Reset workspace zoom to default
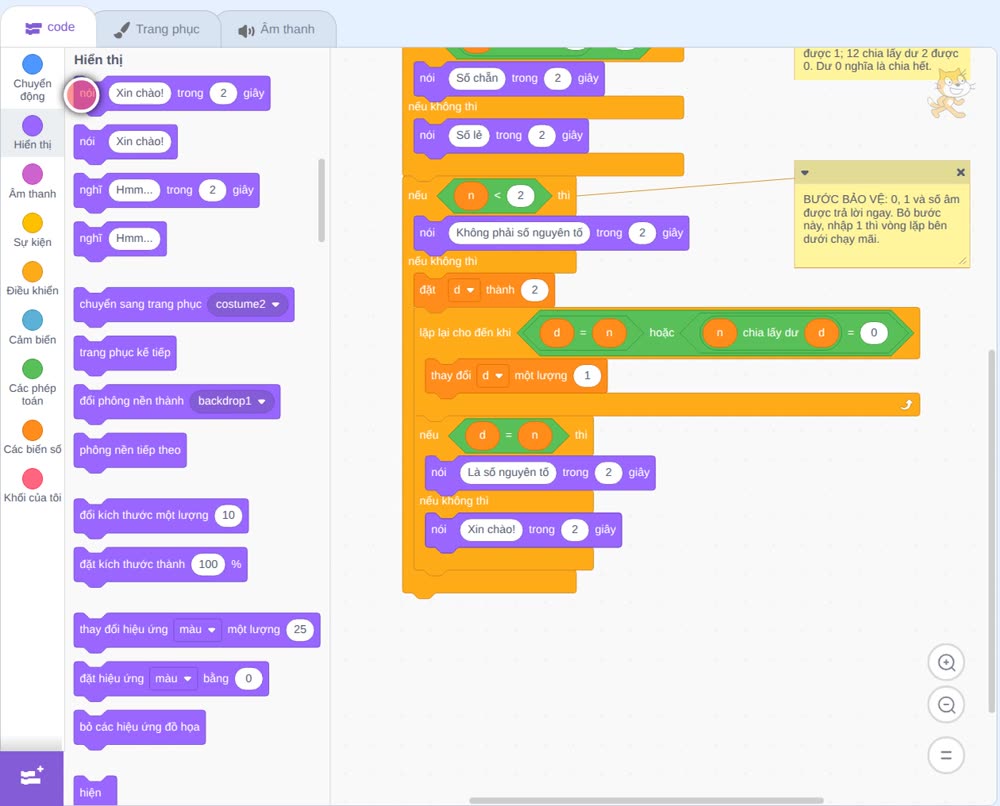 [946, 756]
